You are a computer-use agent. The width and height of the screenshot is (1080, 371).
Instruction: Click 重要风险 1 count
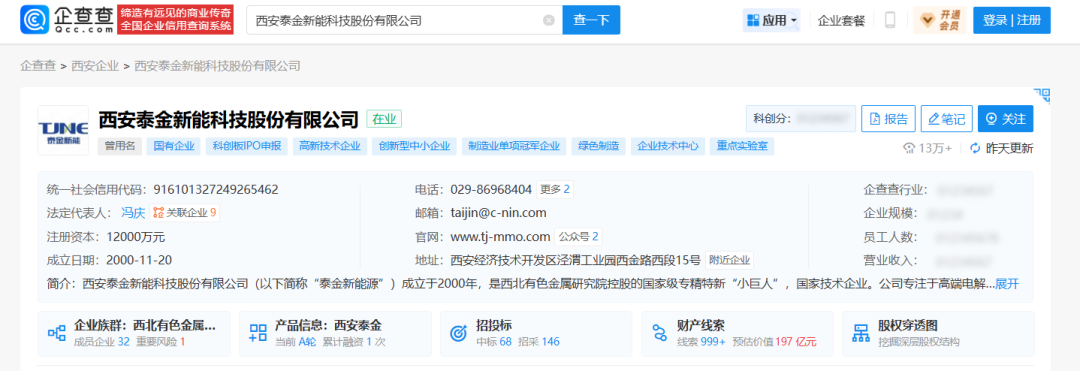coord(160,341)
